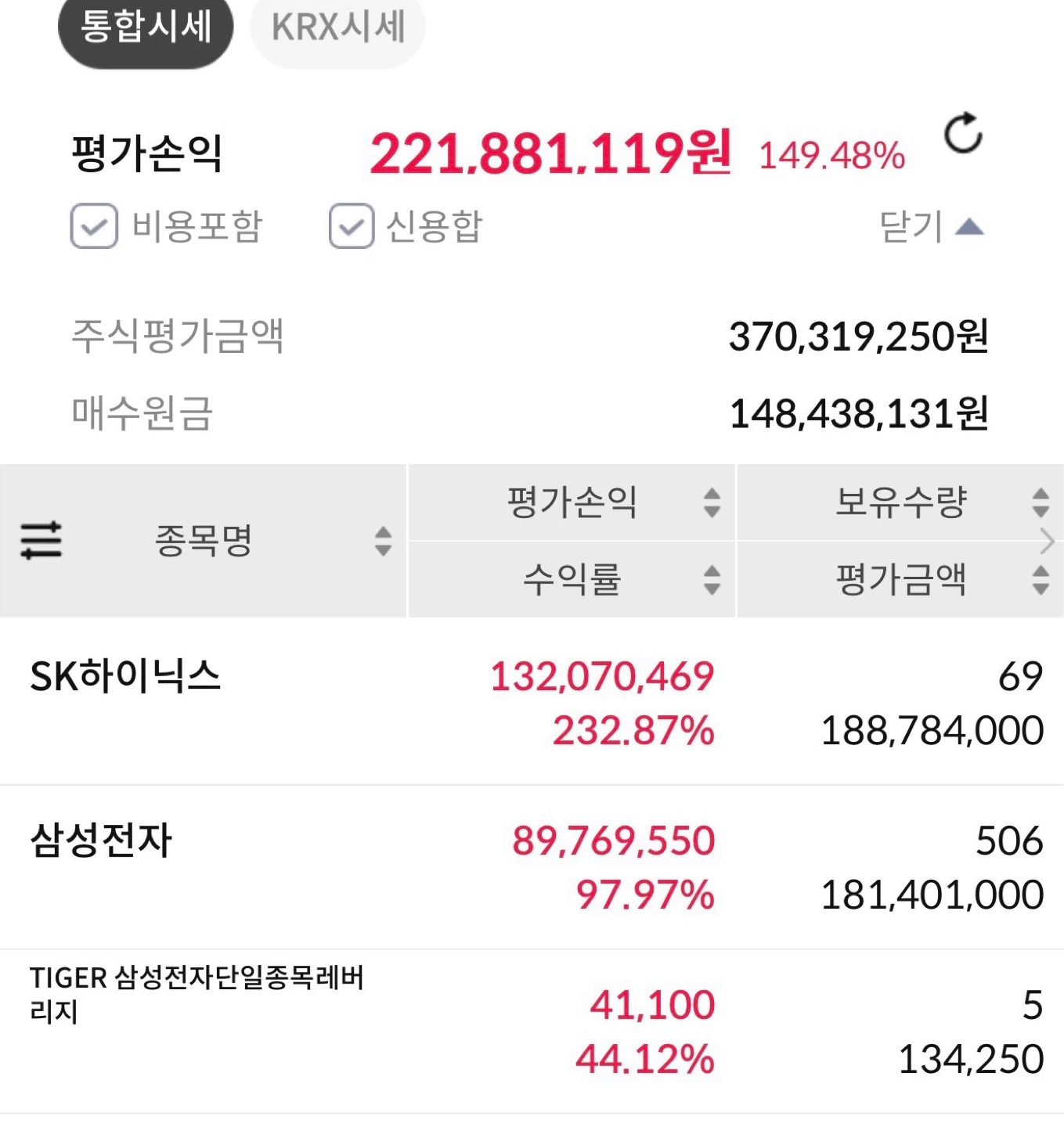Open the SK하이닉스 holding row
The image size is (1064, 1127).
click(x=532, y=702)
